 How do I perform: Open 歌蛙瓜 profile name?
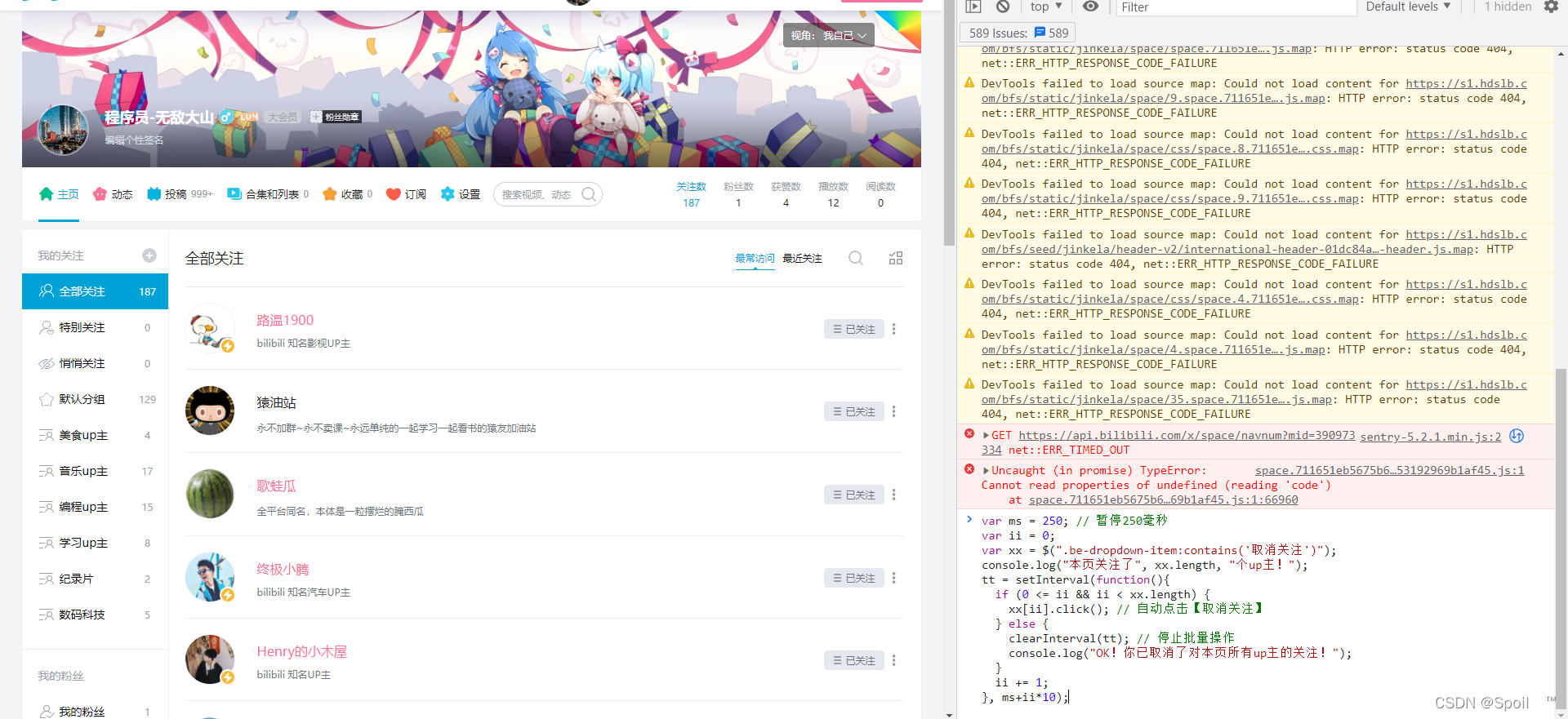(x=276, y=486)
